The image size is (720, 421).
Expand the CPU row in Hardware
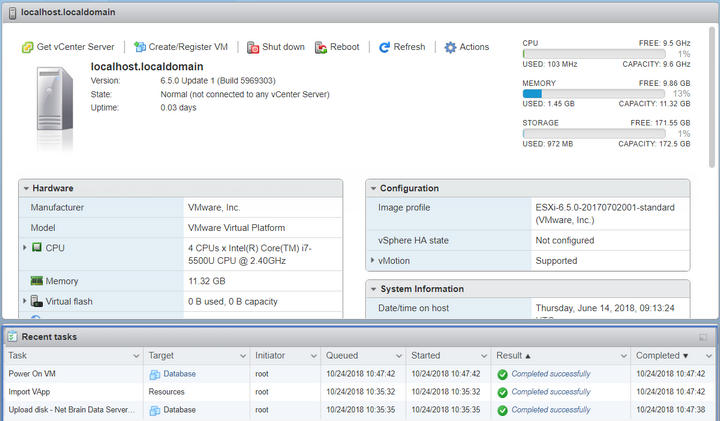click(25, 247)
